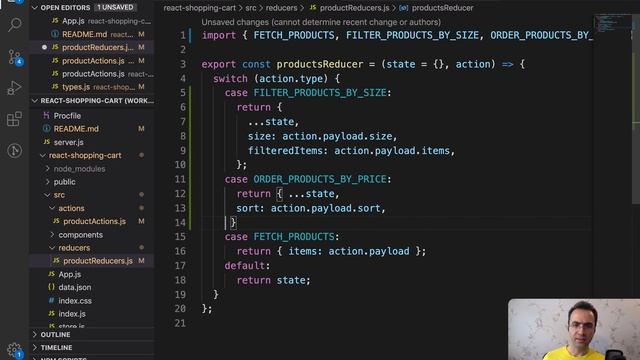Image resolution: width=640 pixels, height=360 pixels.
Task: Open data.json in the explorer
Action: [x=75, y=287]
